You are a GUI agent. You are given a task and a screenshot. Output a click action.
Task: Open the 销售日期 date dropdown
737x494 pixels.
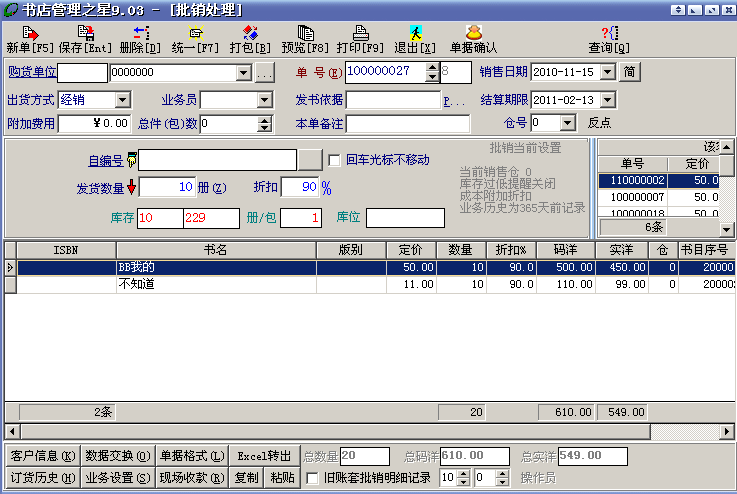coord(608,73)
